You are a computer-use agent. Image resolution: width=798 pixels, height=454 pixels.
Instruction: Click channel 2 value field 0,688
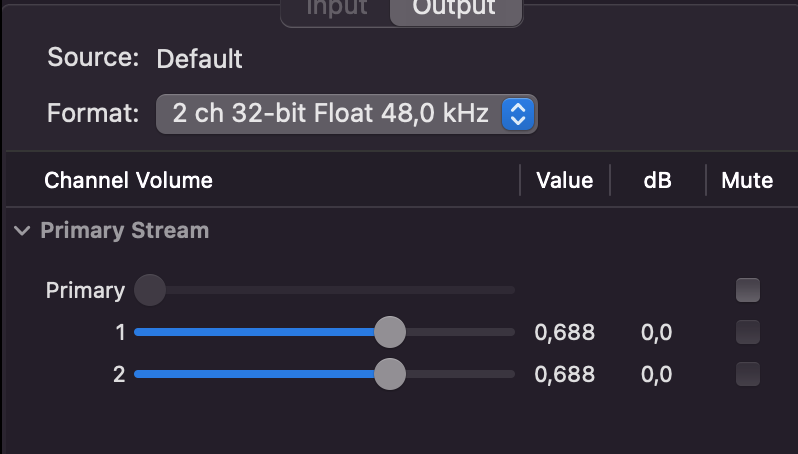(564, 375)
